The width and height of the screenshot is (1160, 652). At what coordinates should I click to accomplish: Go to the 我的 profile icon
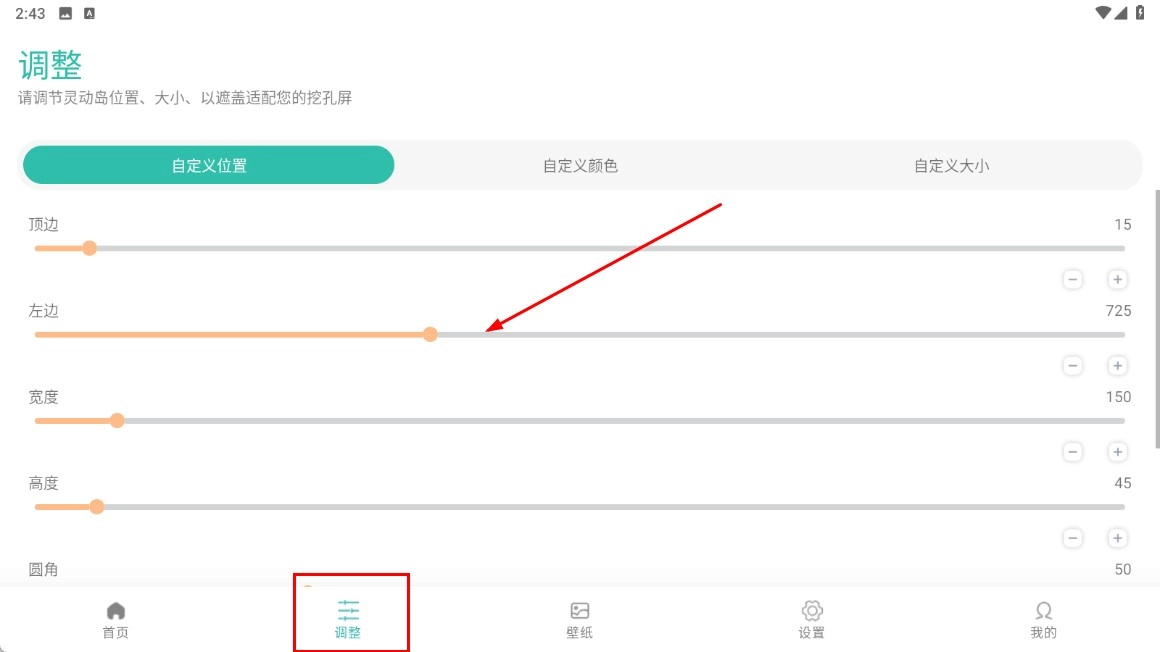pyautogui.click(x=1043, y=610)
